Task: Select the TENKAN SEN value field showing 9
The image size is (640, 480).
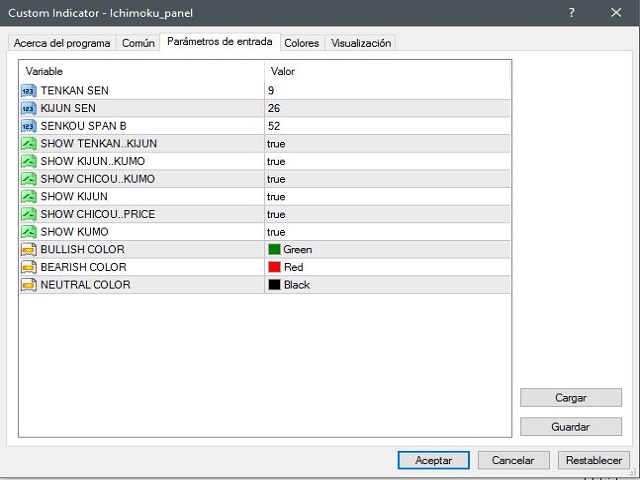Action: [387, 91]
